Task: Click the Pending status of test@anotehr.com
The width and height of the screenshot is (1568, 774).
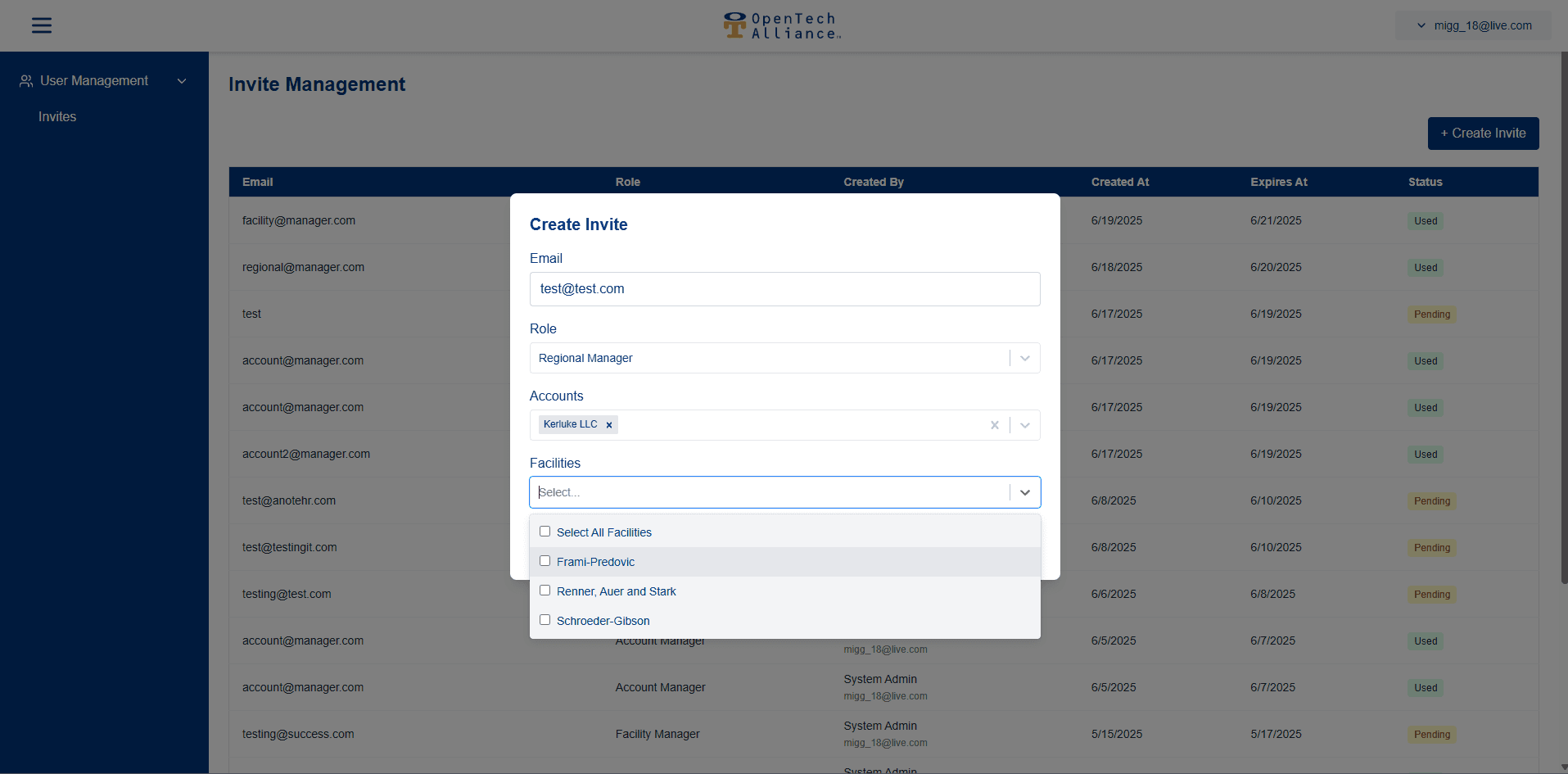Action: [1432, 501]
